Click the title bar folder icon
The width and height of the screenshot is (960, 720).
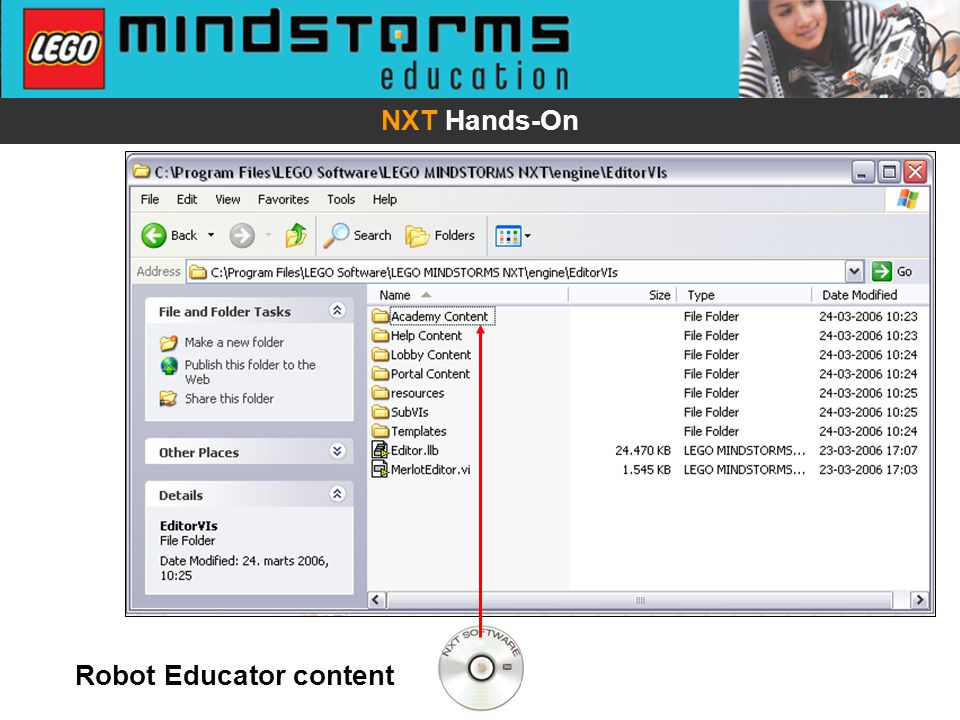141,171
